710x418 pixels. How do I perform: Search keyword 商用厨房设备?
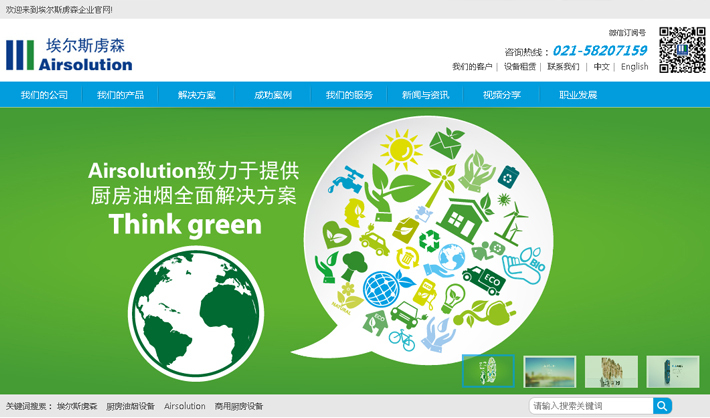(239, 406)
